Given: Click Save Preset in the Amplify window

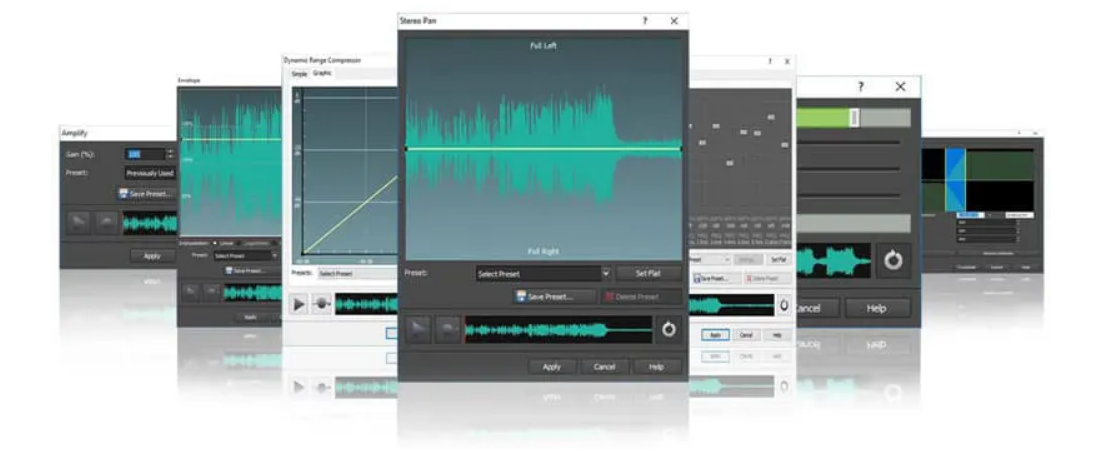Looking at the screenshot, I should pos(146,193).
